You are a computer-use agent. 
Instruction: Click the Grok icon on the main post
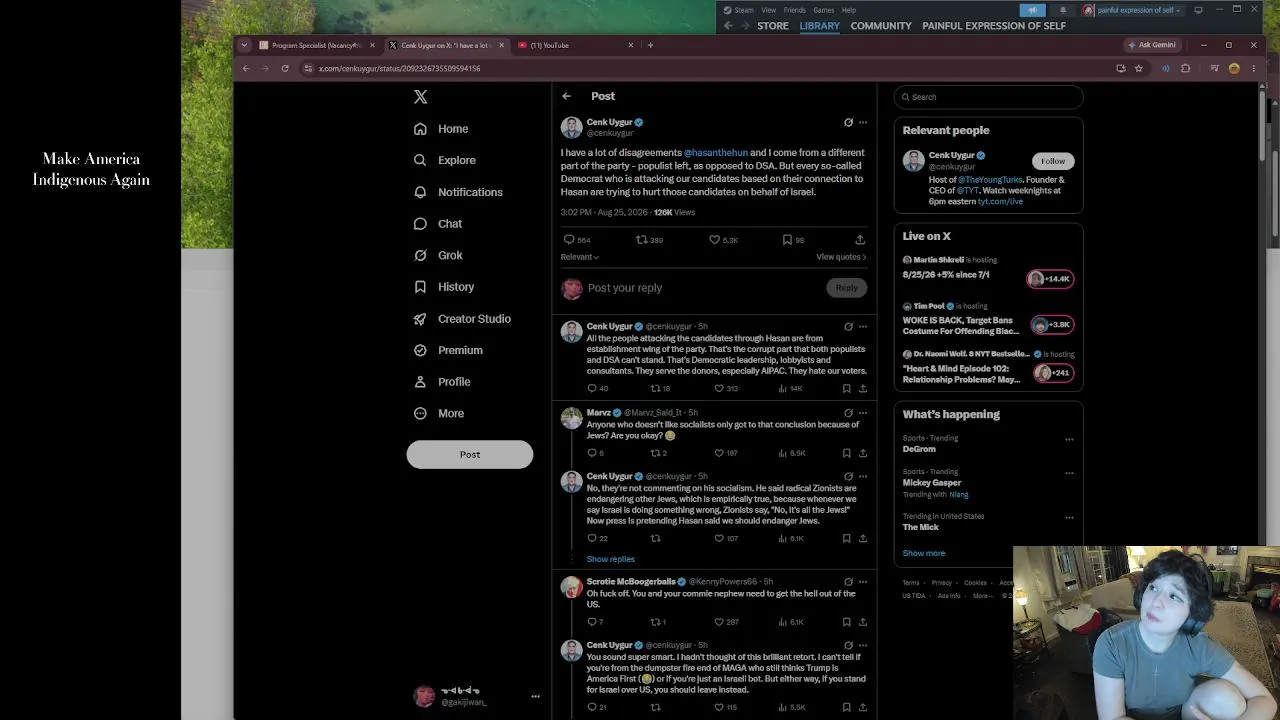click(848, 122)
